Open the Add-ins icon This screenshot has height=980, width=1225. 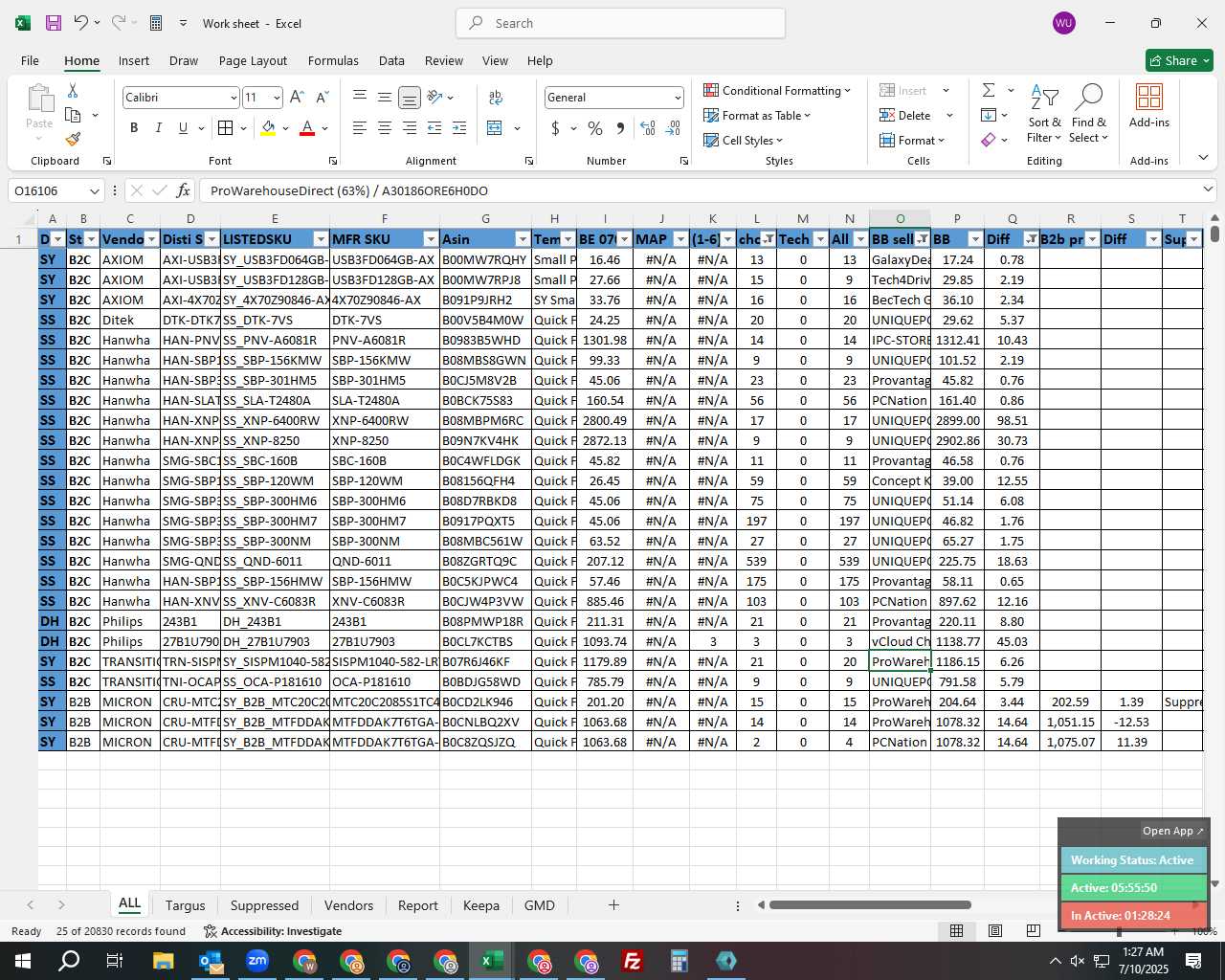pyautogui.click(x=1149, y=106)
